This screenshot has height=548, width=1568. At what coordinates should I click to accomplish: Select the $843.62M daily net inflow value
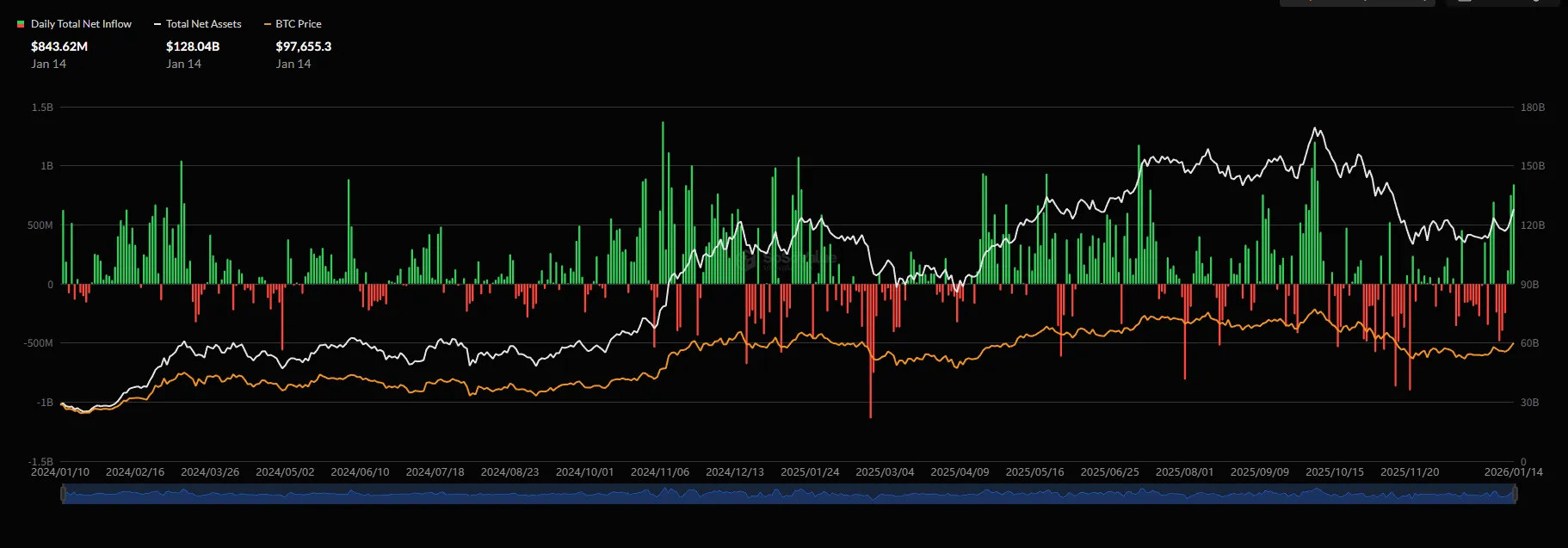pyautogui.click(x=59, y=46)
